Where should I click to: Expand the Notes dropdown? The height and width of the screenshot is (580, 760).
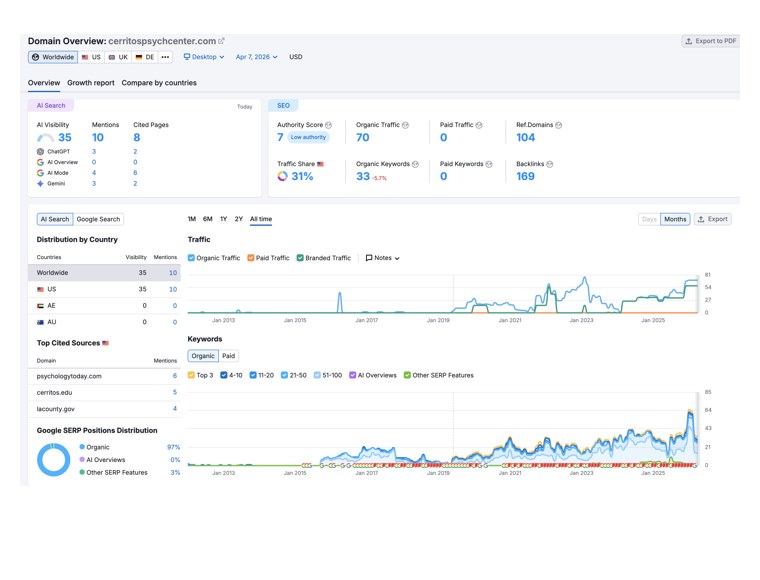[x=382, y=258]
